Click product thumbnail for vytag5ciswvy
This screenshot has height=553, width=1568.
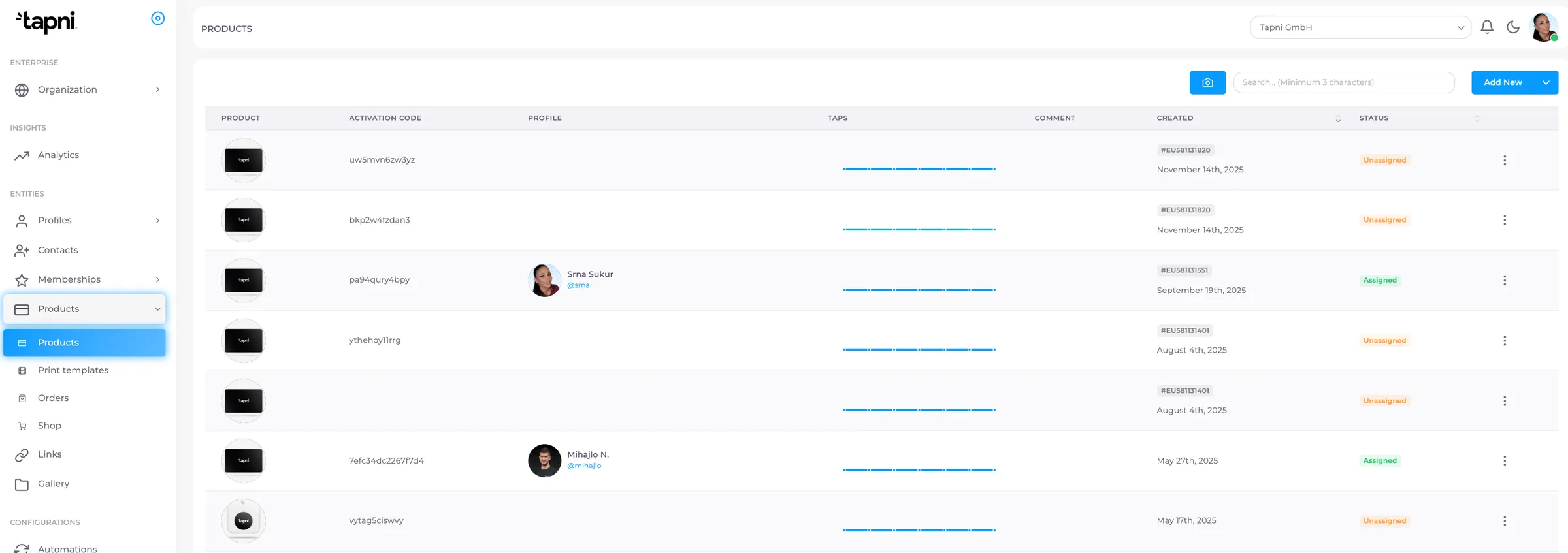[243, 521]
